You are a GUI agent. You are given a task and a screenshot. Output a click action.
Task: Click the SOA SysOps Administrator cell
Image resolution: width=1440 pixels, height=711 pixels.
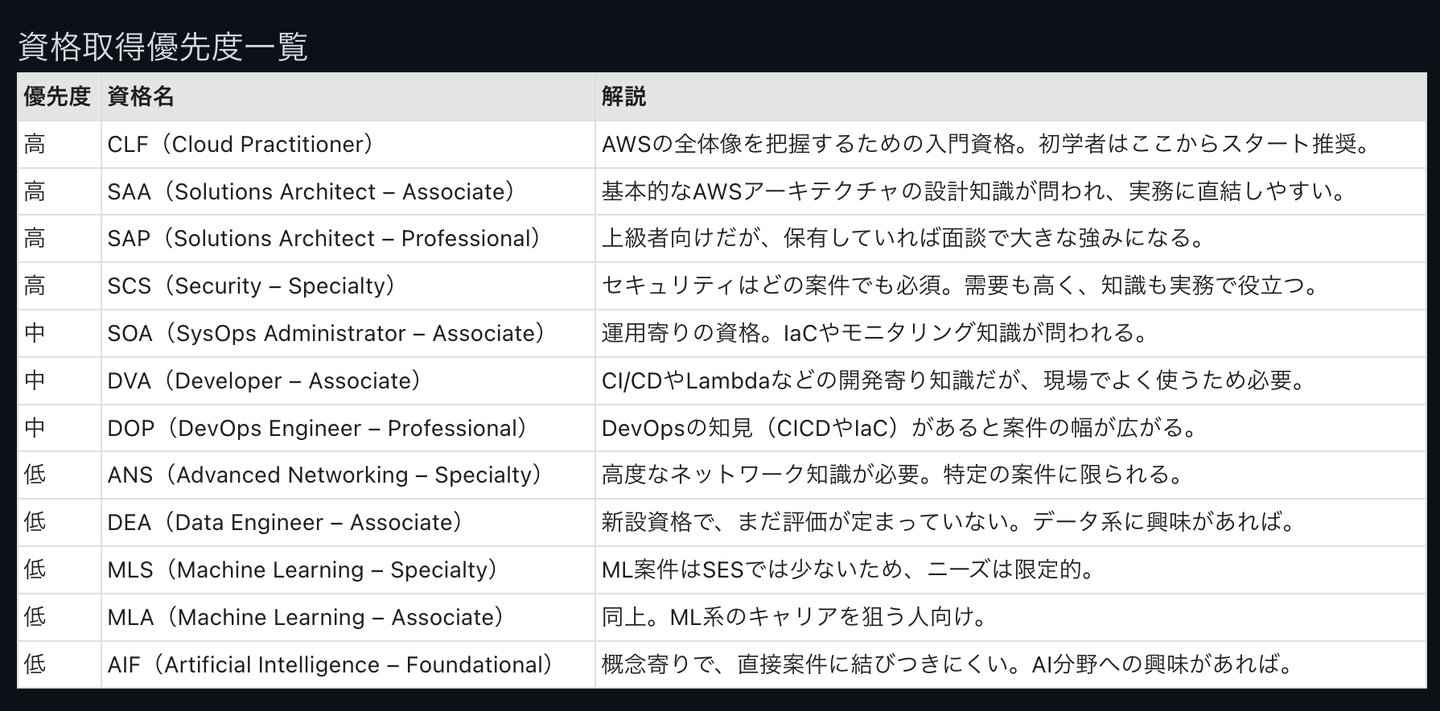[x=326, y=333]
